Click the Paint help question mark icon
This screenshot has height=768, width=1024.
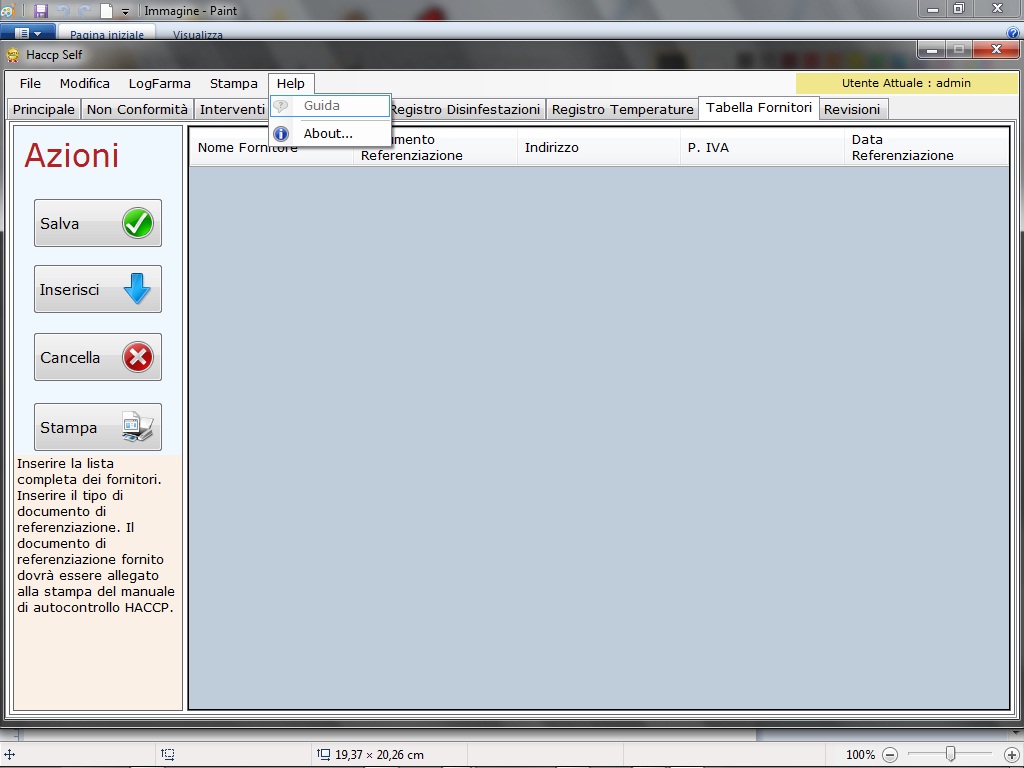tap(1013, 34)
